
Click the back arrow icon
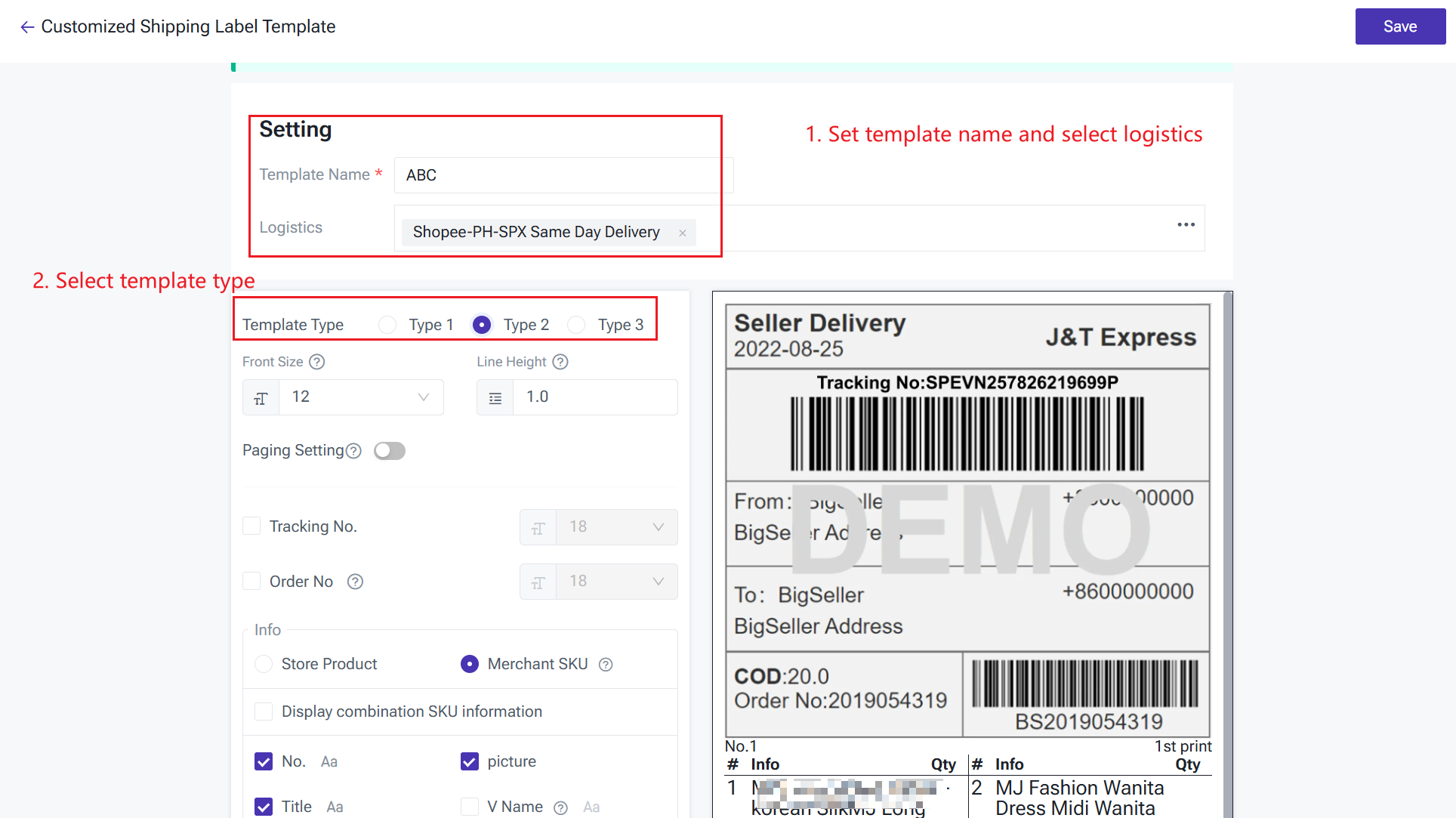(x=27, y=27)
